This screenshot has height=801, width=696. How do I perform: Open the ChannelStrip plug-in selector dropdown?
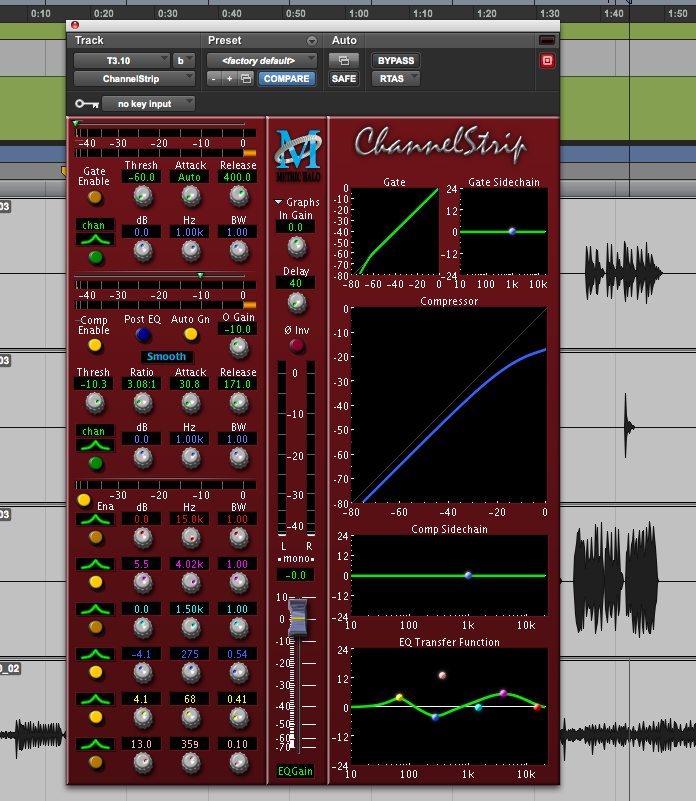(x=134, y=79)
